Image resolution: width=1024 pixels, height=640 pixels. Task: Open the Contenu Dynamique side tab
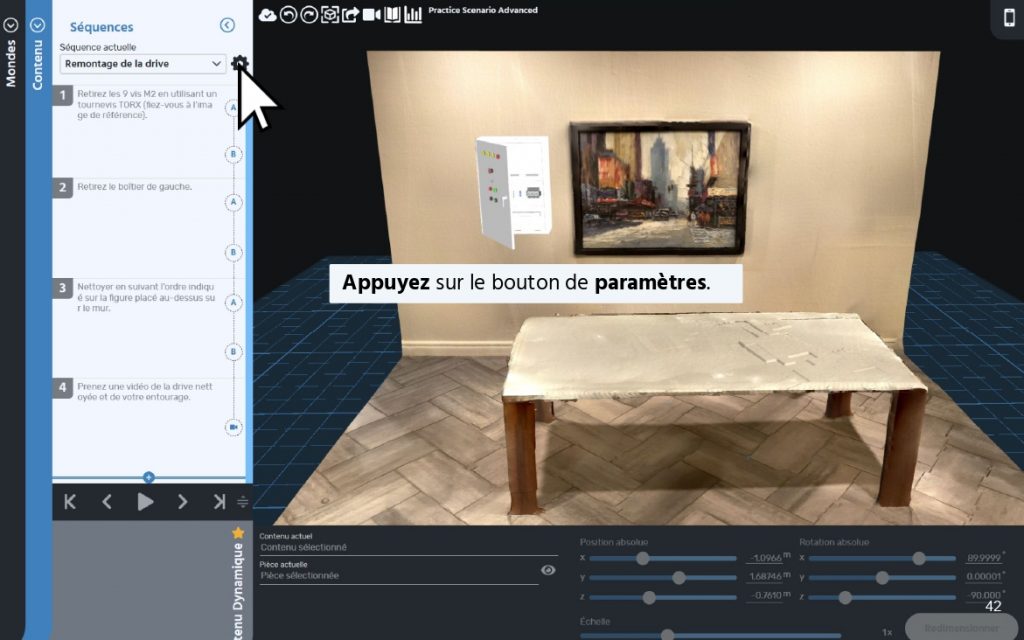click(238, 591)
